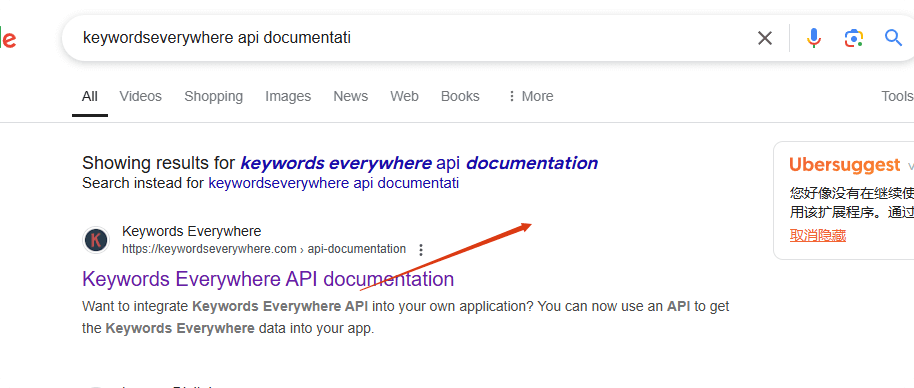Click the Ubersuggest panel title
This screenshot has height=388, width=914.
(x=845, y=165)
